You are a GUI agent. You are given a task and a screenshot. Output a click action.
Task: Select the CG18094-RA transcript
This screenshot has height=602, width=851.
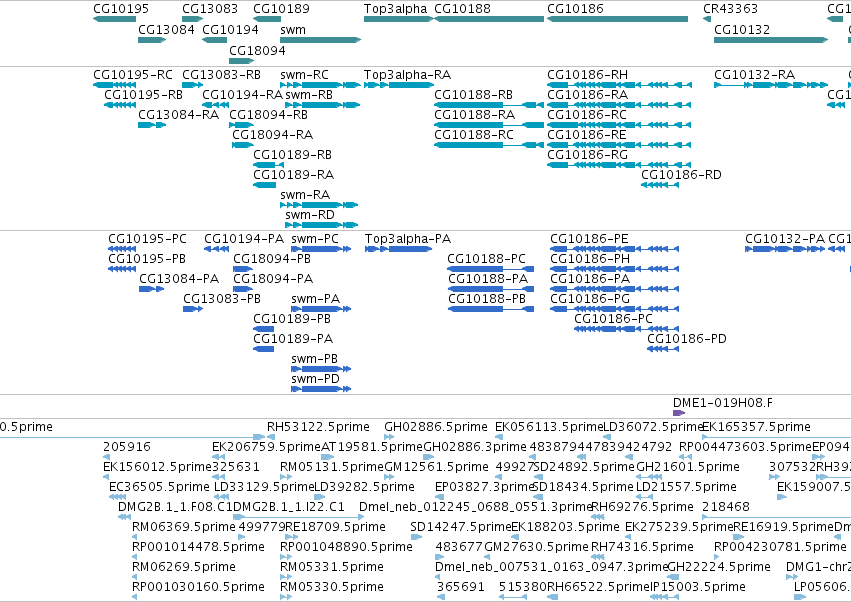pyautogui.click(x=243, y=145)
